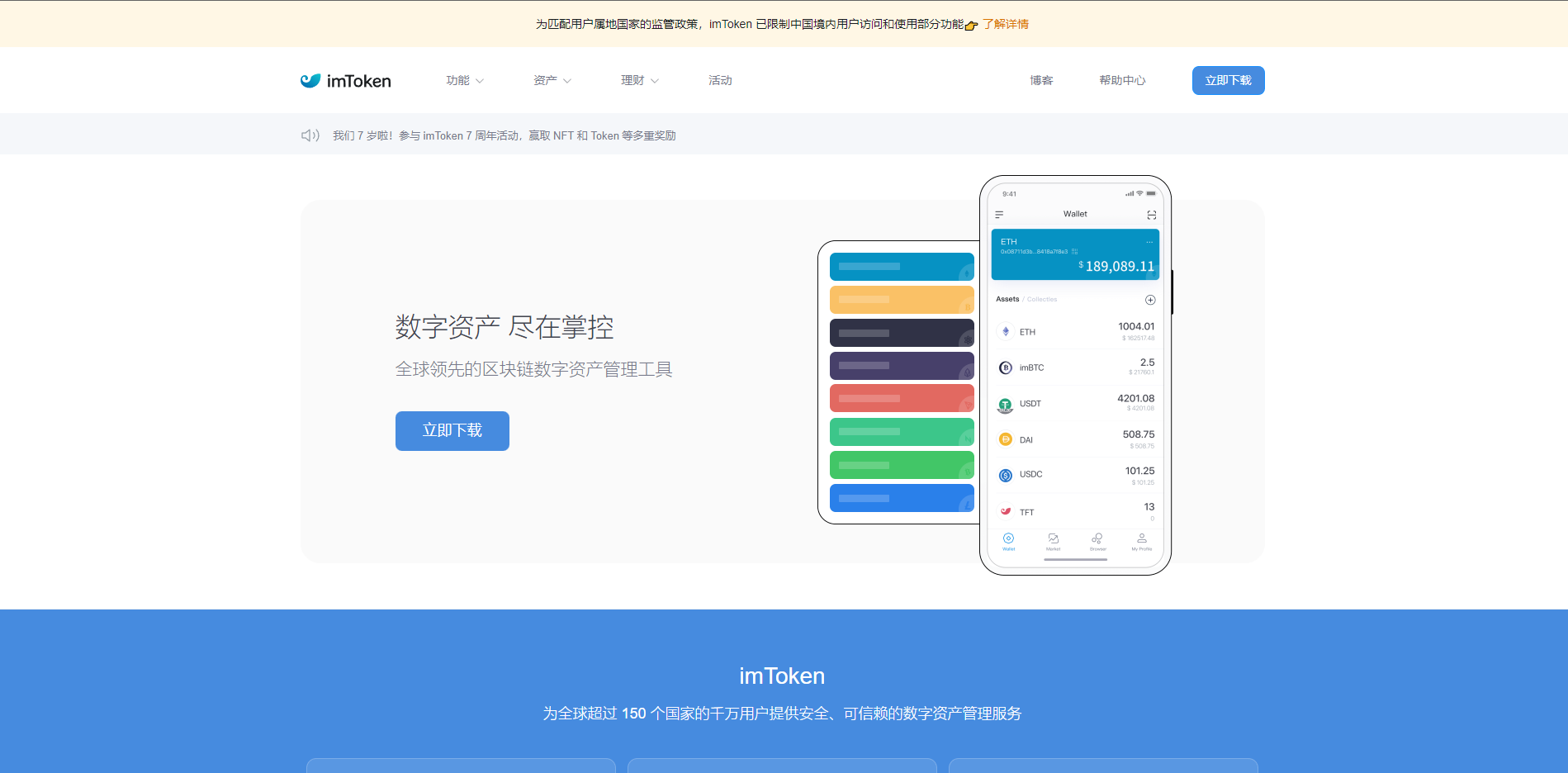Screen dimensions: 1568x773
Task: Select the imBTC token icon
Action: click(1005, 368)
